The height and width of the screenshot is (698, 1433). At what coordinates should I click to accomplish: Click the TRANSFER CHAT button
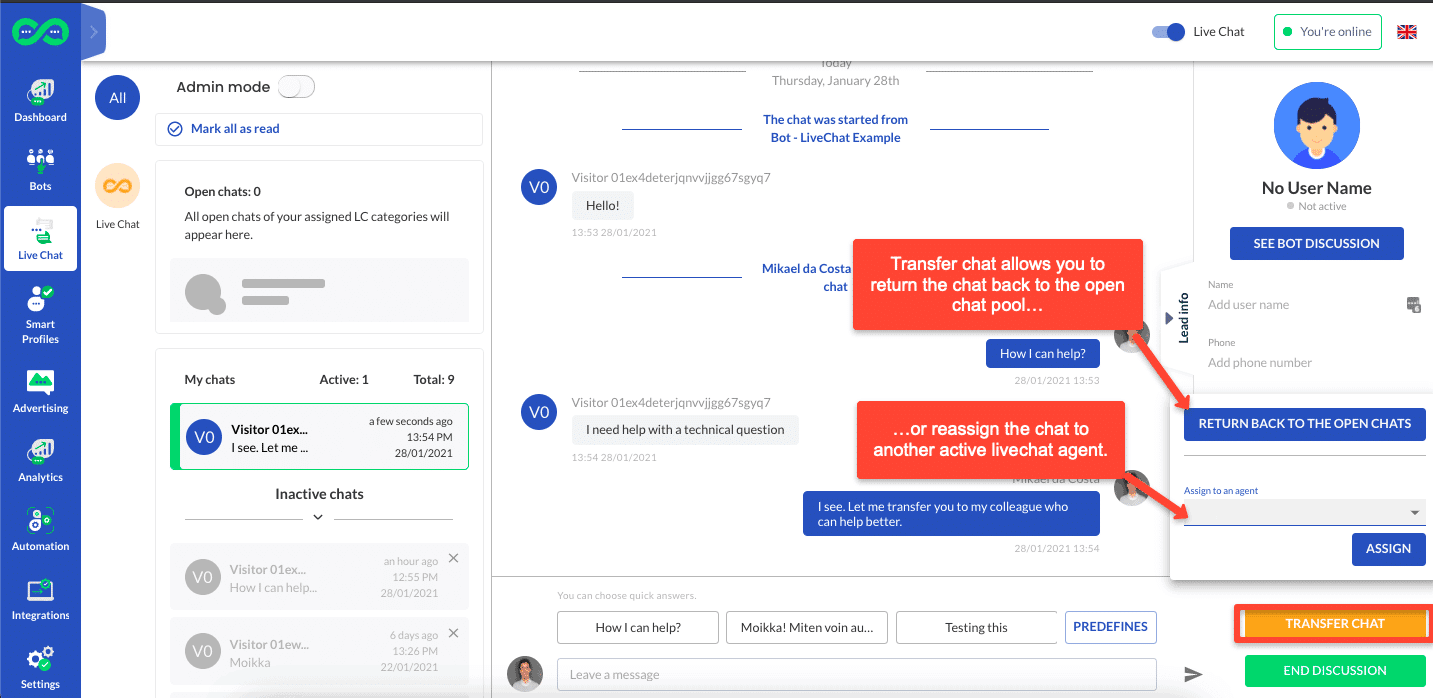1335,623
